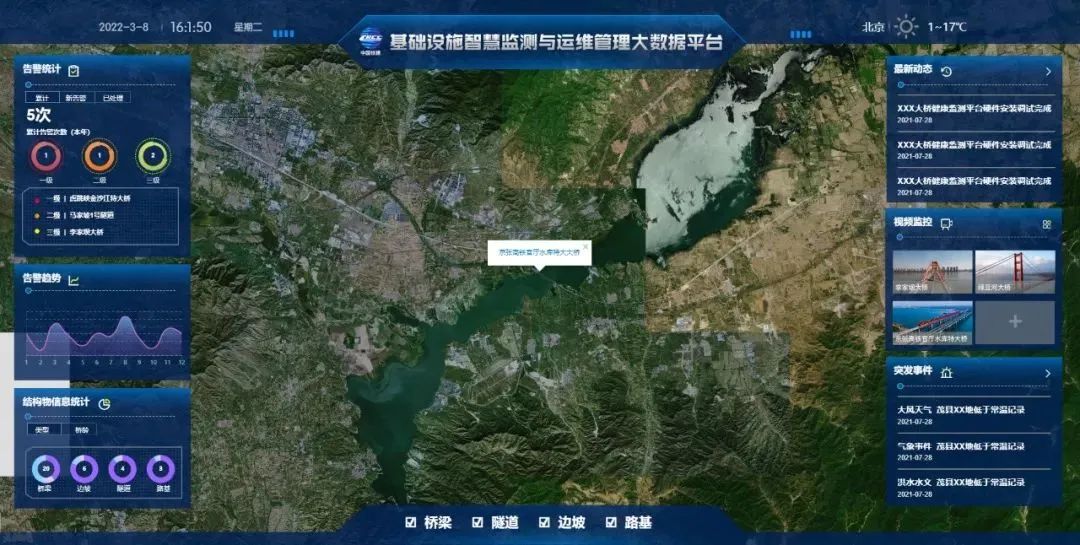Open the 李家坡大桥 video thumbnail
1080x545 pixels.
point(932,272)
